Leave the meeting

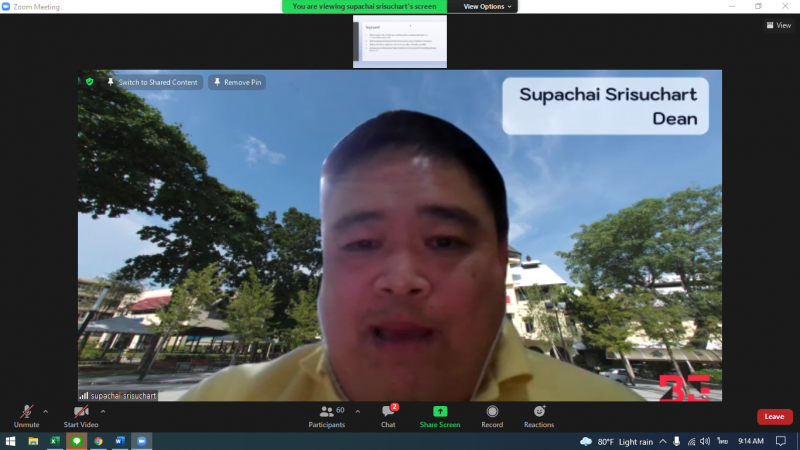coord(774,417)
